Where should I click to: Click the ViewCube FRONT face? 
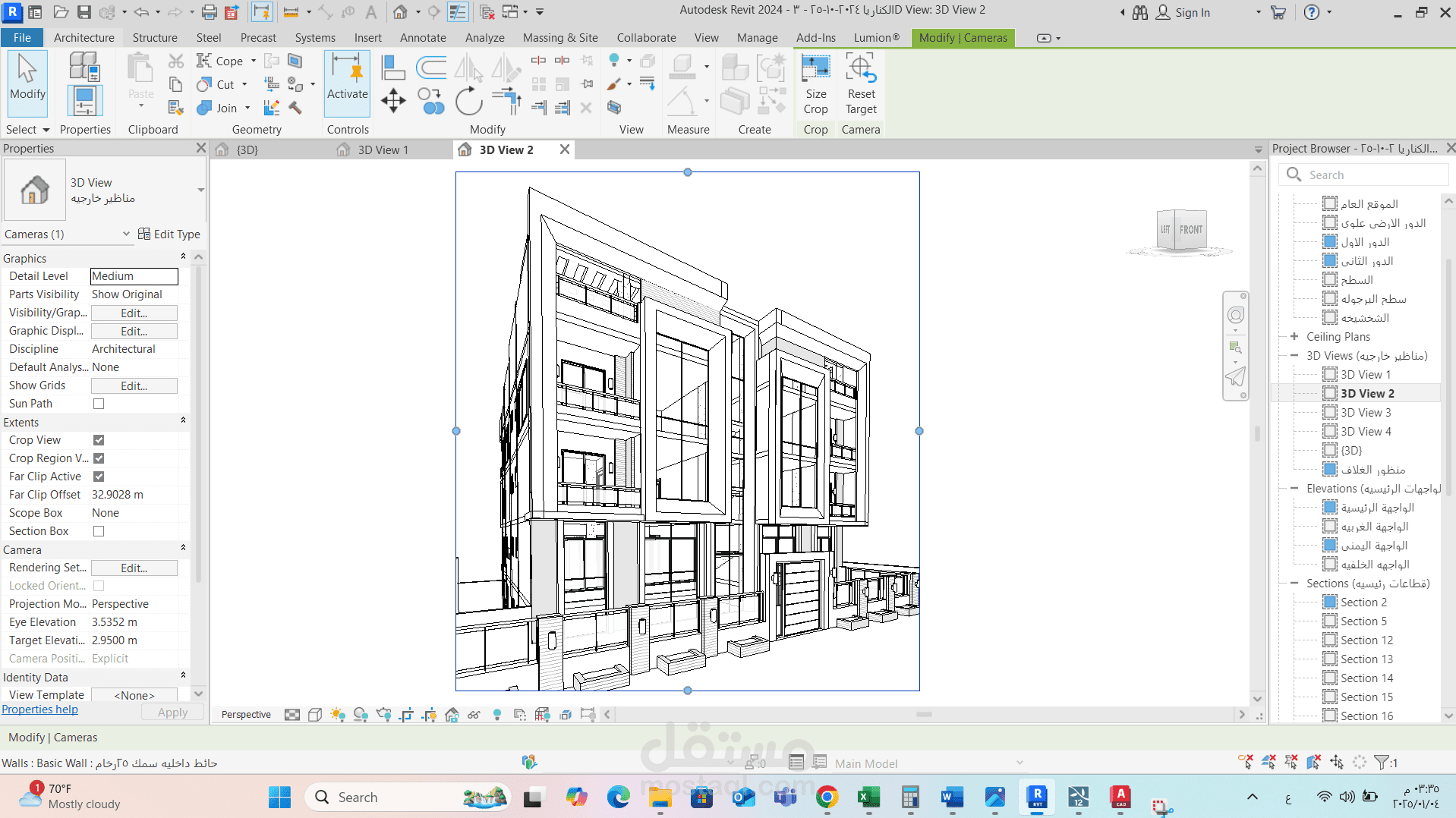[1190, 229]
